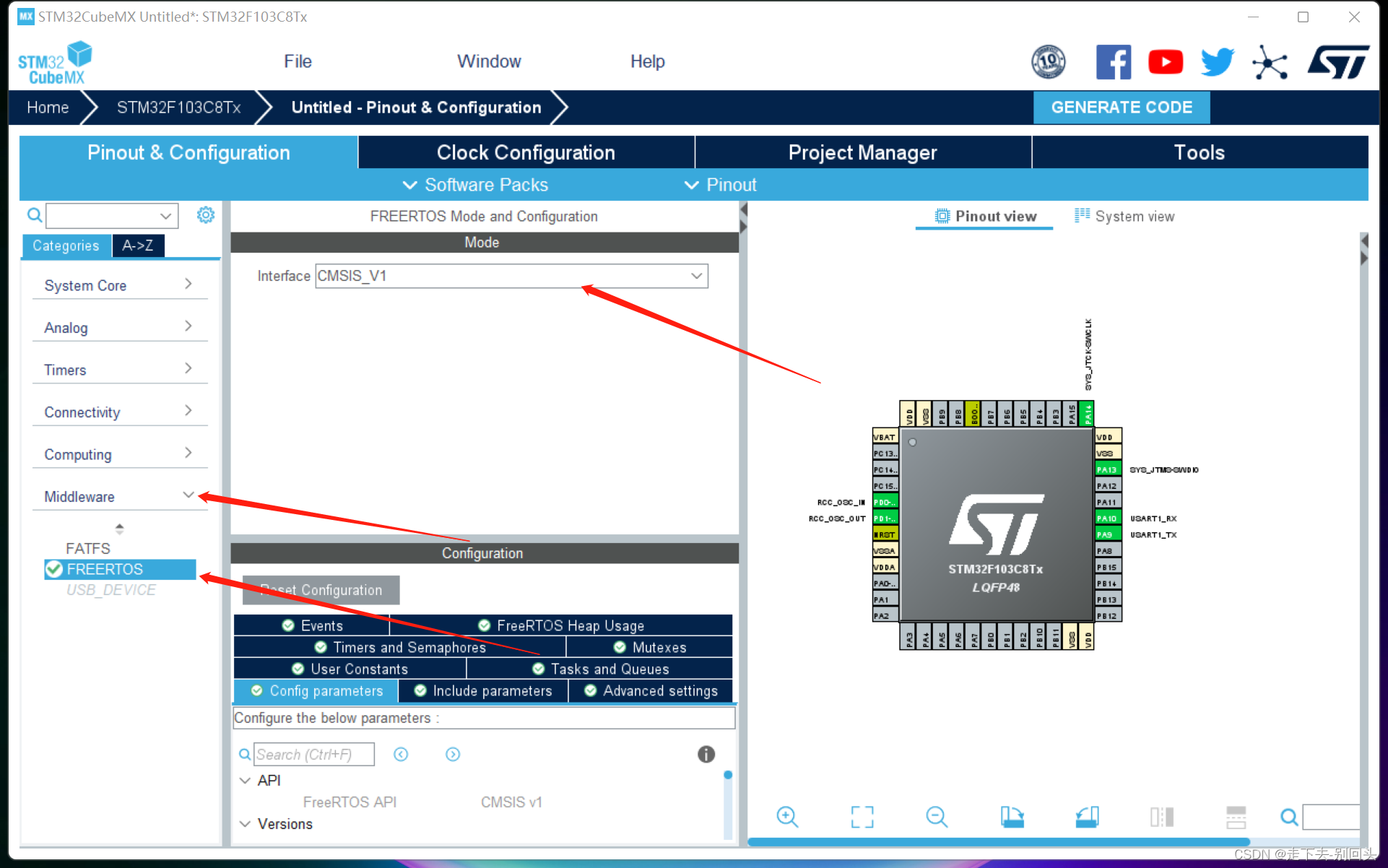
Task: Click the Reset Configuration button
Action: 321,590
